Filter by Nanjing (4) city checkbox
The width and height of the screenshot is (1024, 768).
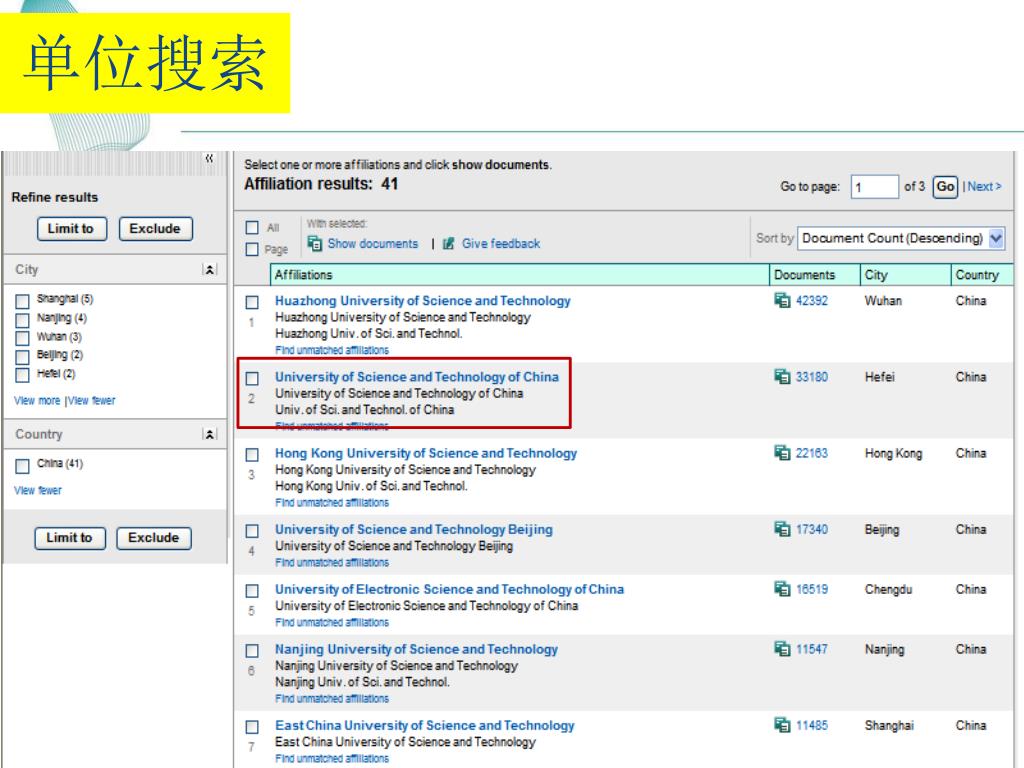23,320
